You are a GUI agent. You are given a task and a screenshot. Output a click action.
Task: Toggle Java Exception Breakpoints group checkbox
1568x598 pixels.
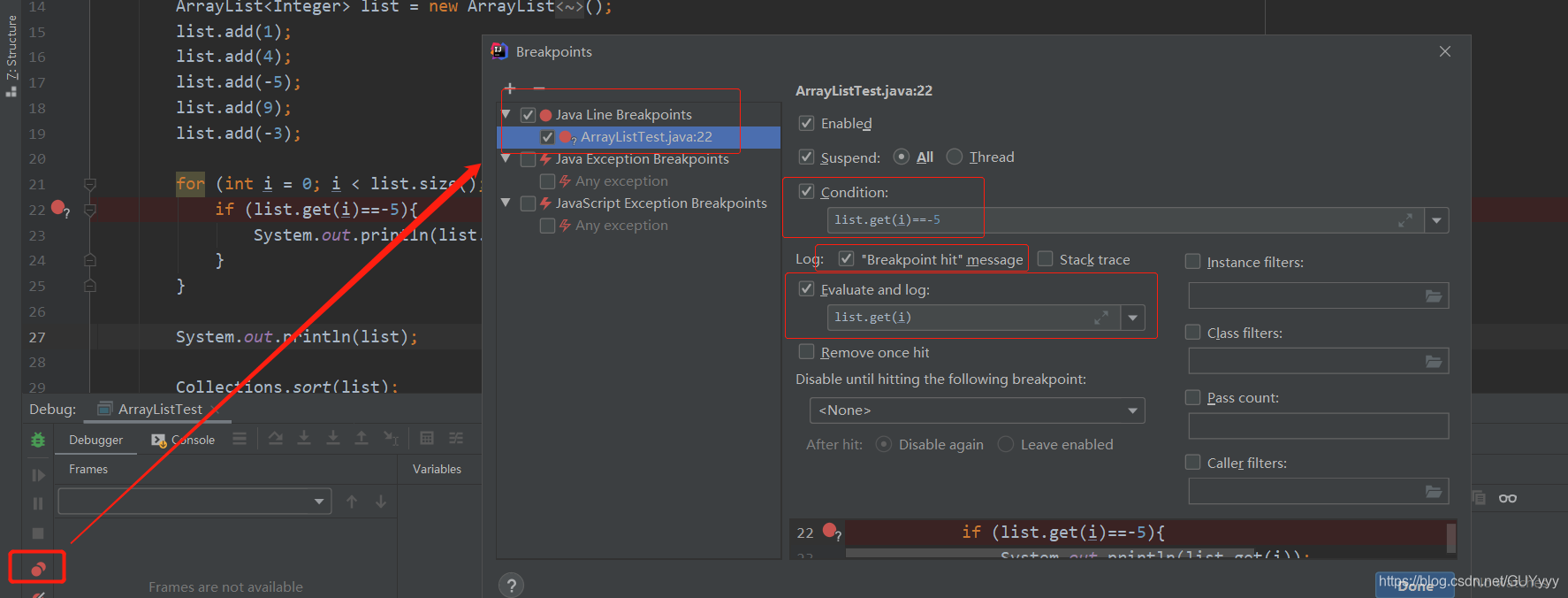pos(529,159)
